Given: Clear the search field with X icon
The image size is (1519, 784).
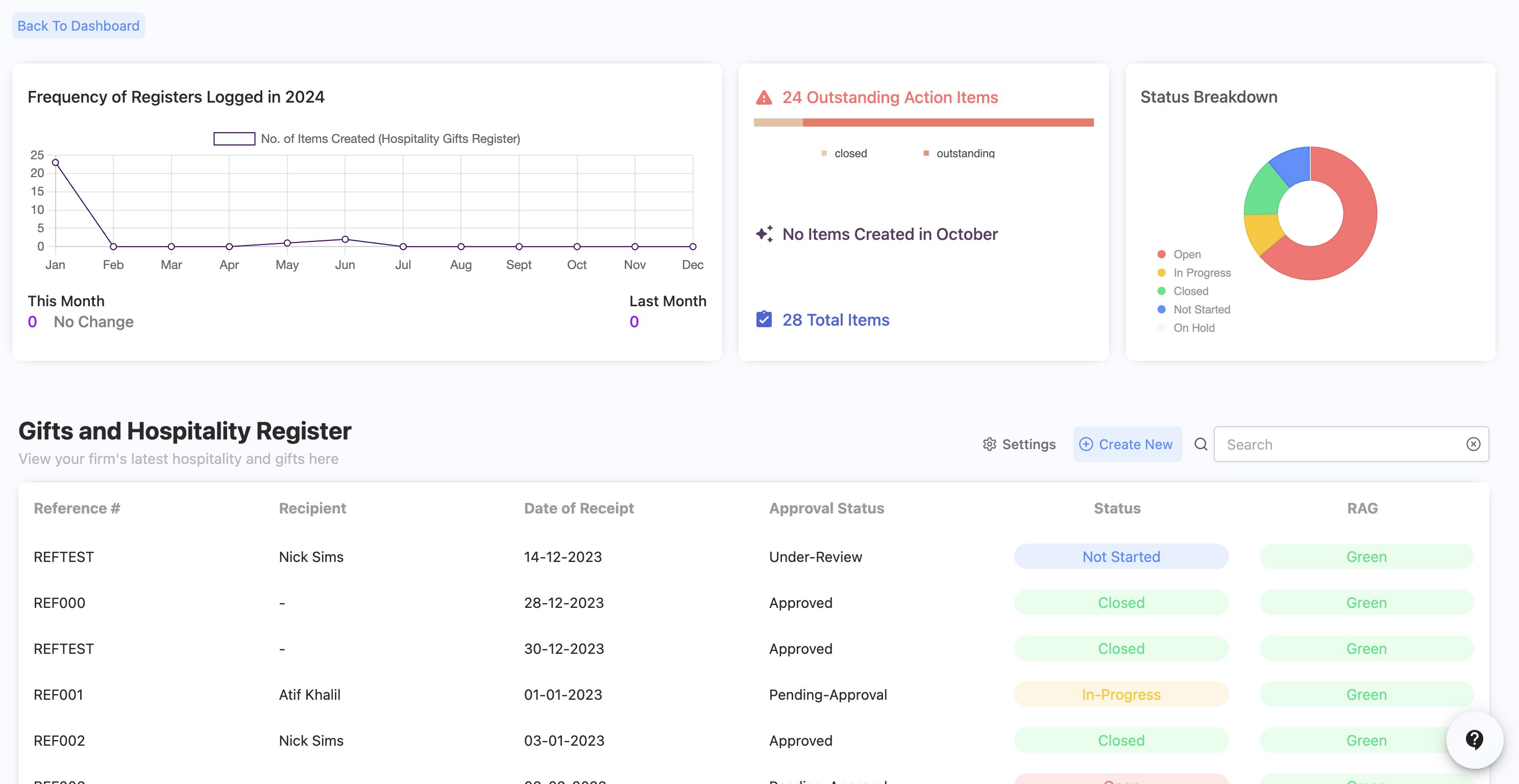Looking at the screenshot, I should click(1473, 445).
